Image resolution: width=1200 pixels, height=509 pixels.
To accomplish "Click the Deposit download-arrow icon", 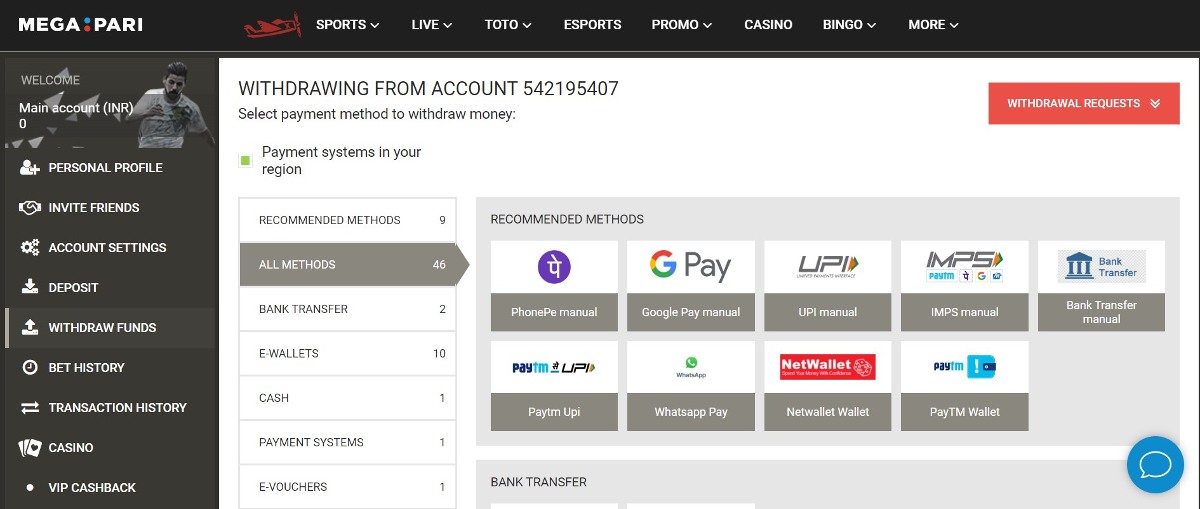I will tap(30, 288).
